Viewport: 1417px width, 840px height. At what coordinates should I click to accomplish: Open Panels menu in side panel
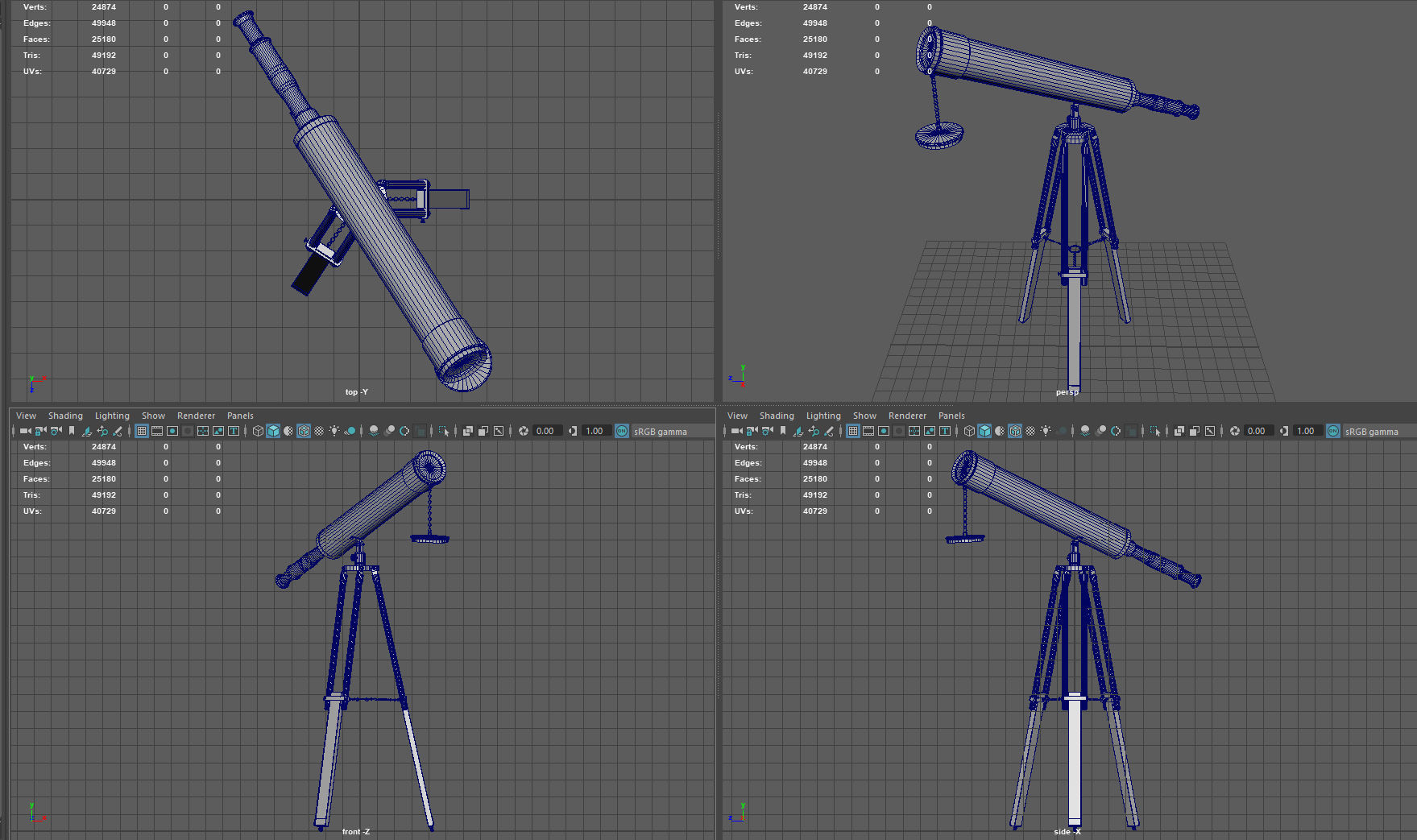tap(951, 416)
